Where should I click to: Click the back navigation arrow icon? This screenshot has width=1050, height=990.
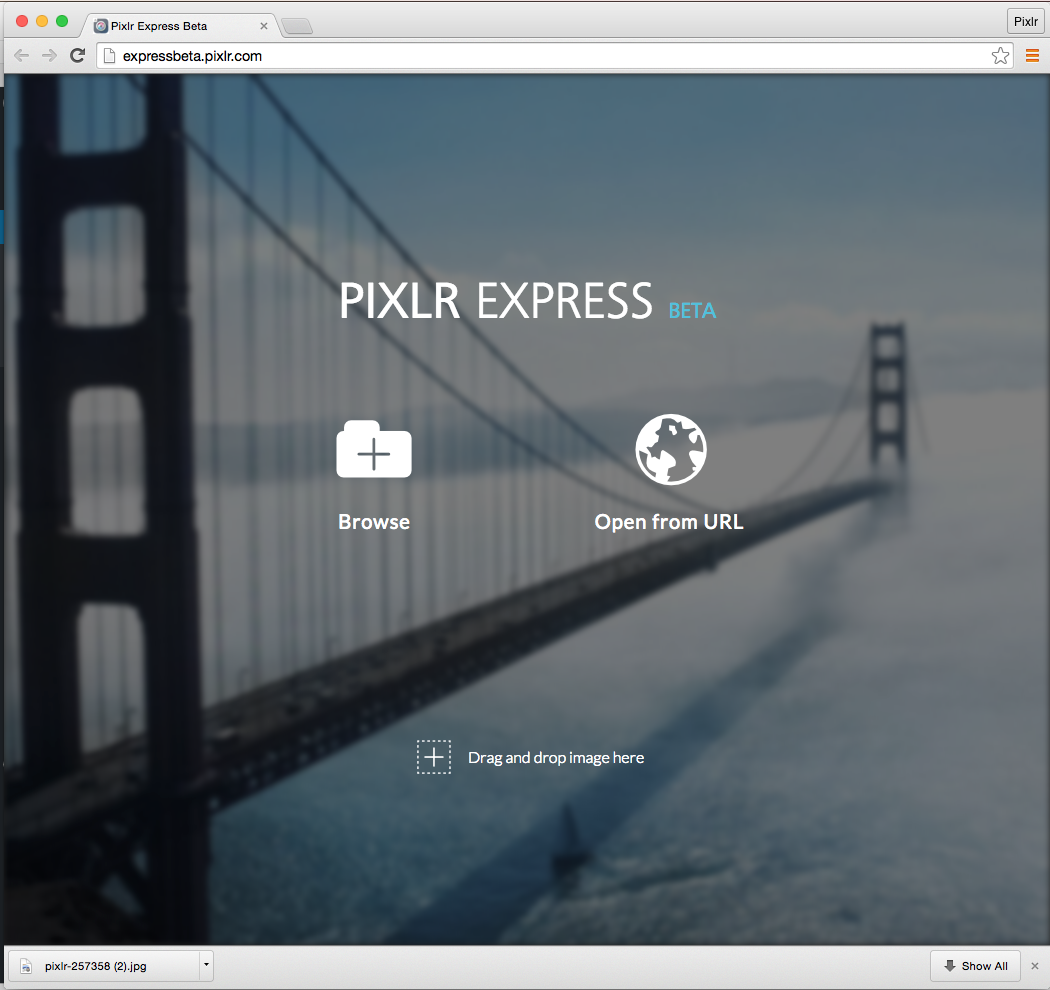click(x=21, y=56)
